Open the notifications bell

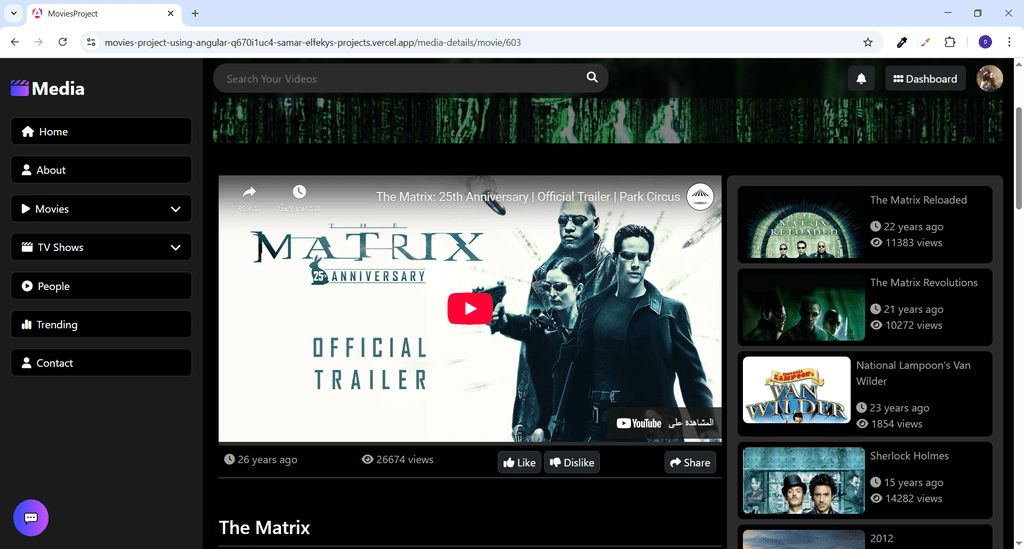coord(861,79)
